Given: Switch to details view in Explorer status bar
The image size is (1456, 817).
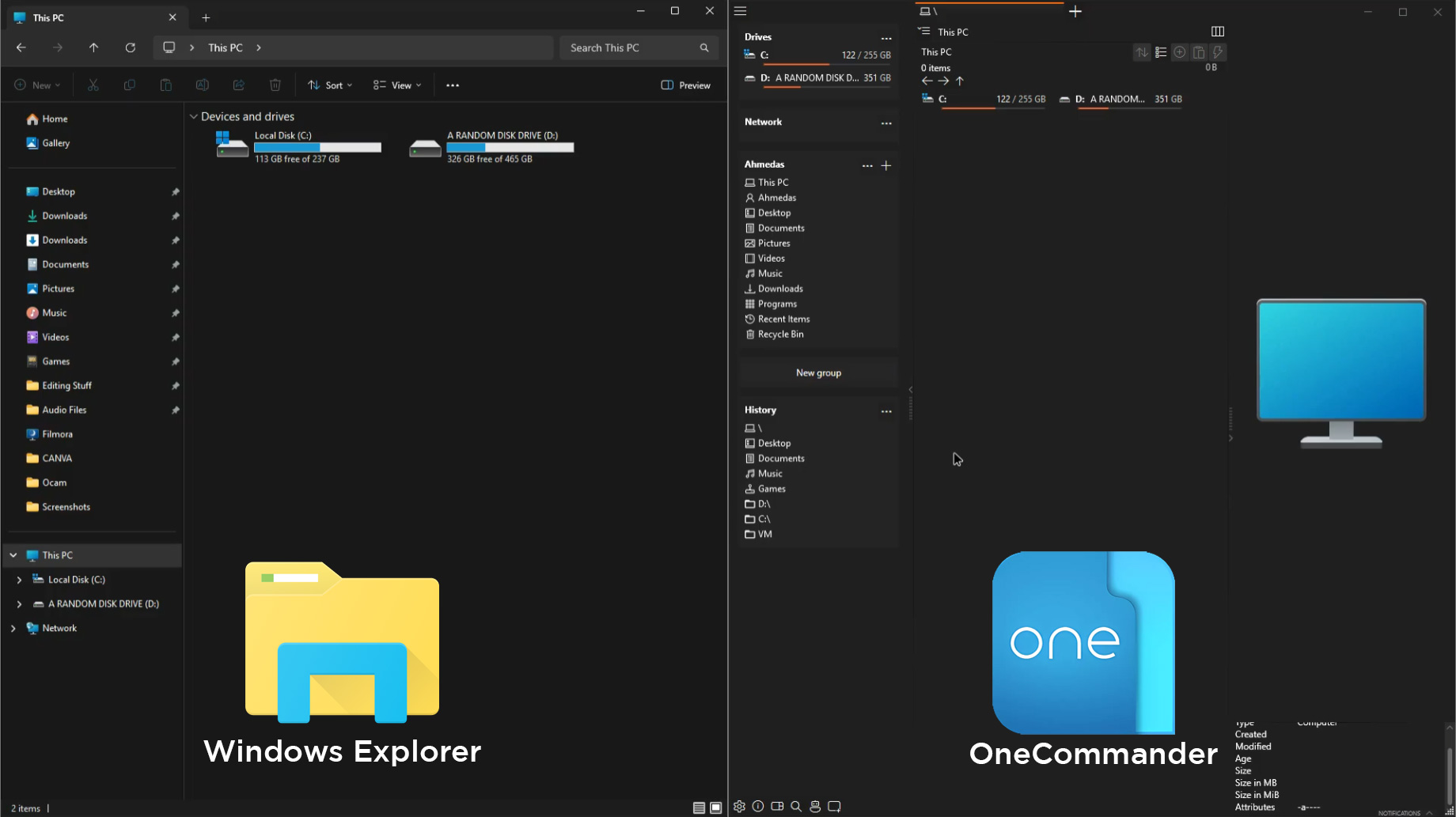Looking at the screenshot, I should pos(699,808).
